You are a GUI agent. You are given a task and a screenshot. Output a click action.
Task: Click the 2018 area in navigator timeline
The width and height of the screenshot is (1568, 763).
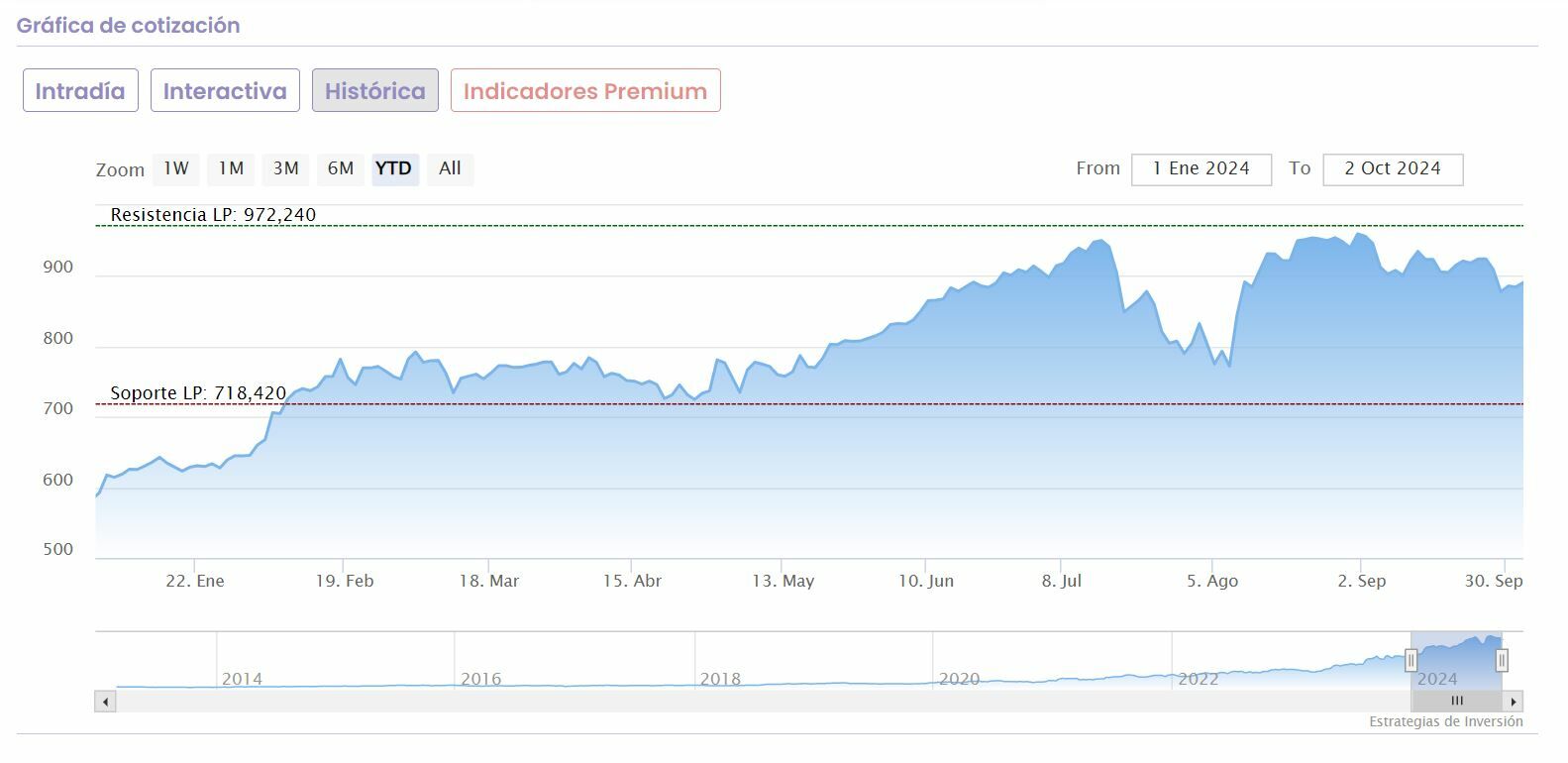720,679
